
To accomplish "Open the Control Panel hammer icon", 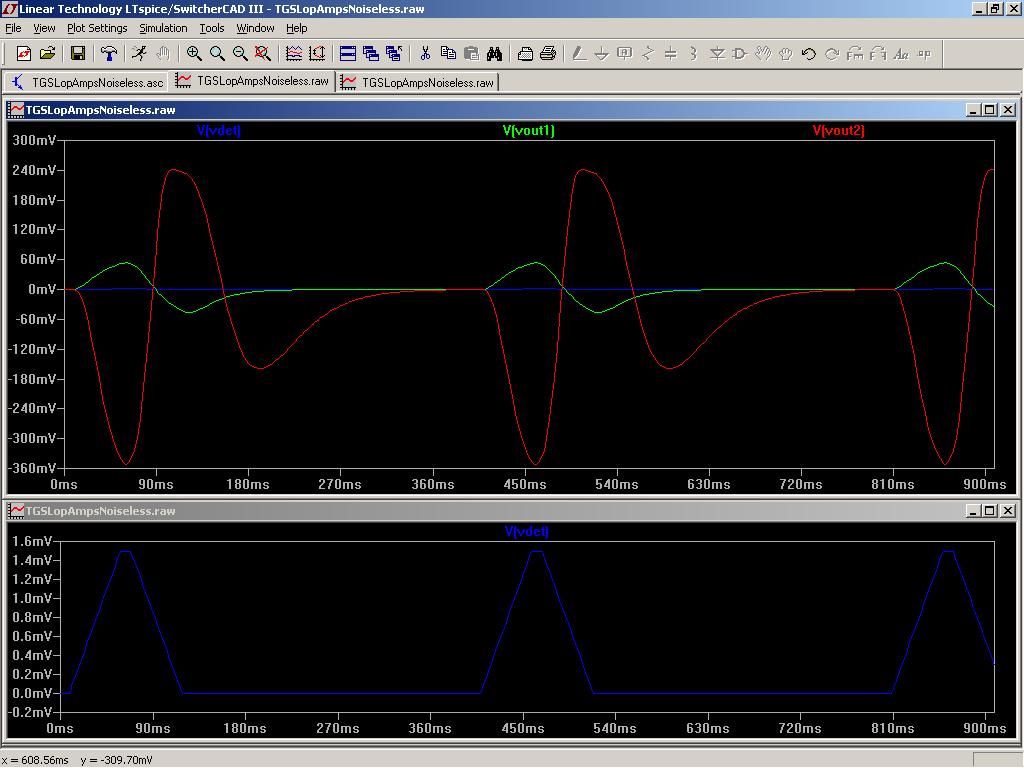I will pyautogui.click(x=109, y=54).
